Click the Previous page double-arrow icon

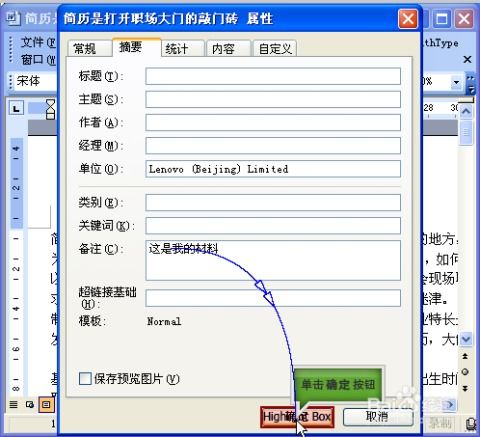[x=465, y=357]
